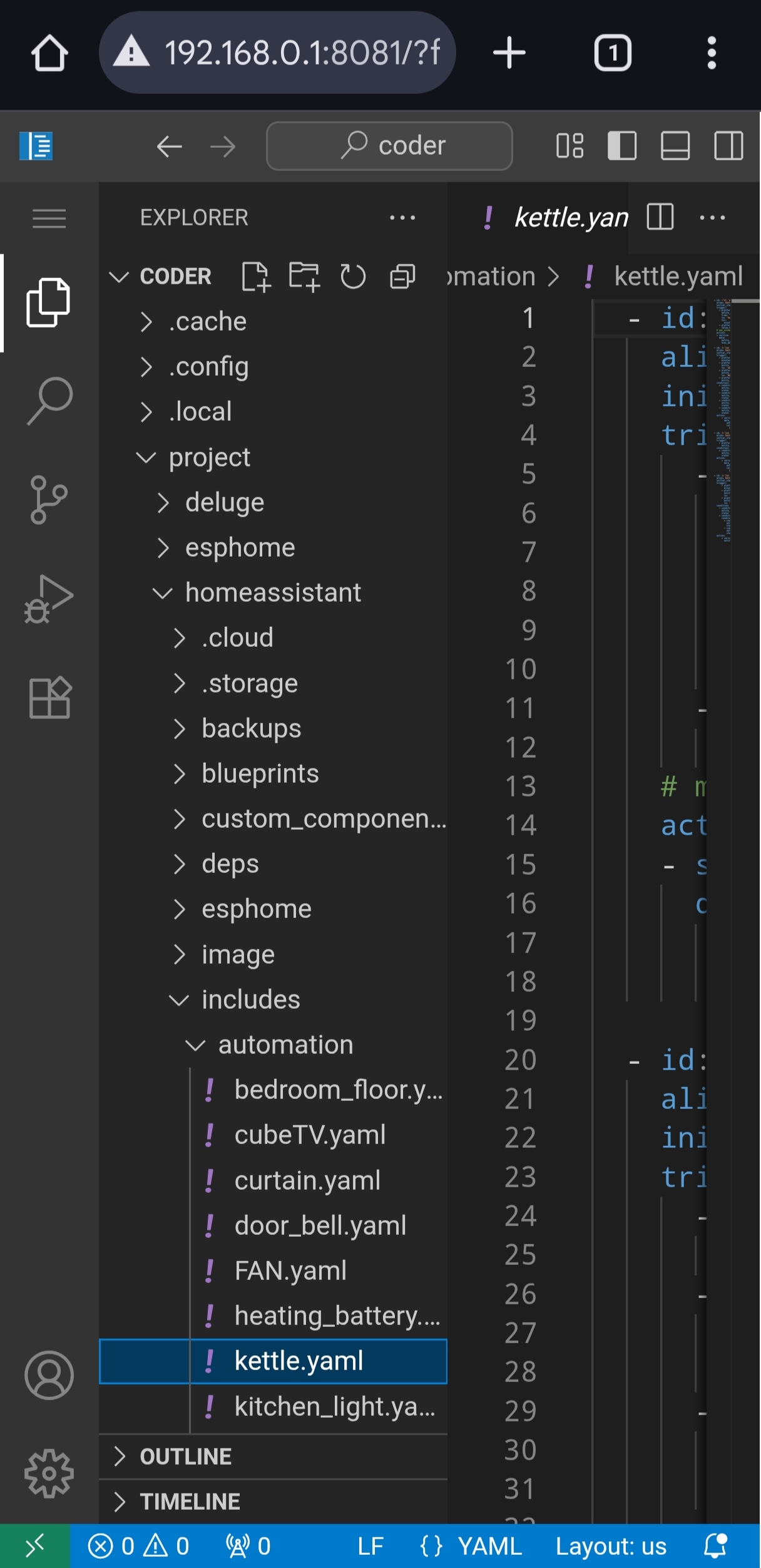Open the hamburger application menu
Image resolution: width=761 pixels, height=1568 pixels.
coord(49,218)
